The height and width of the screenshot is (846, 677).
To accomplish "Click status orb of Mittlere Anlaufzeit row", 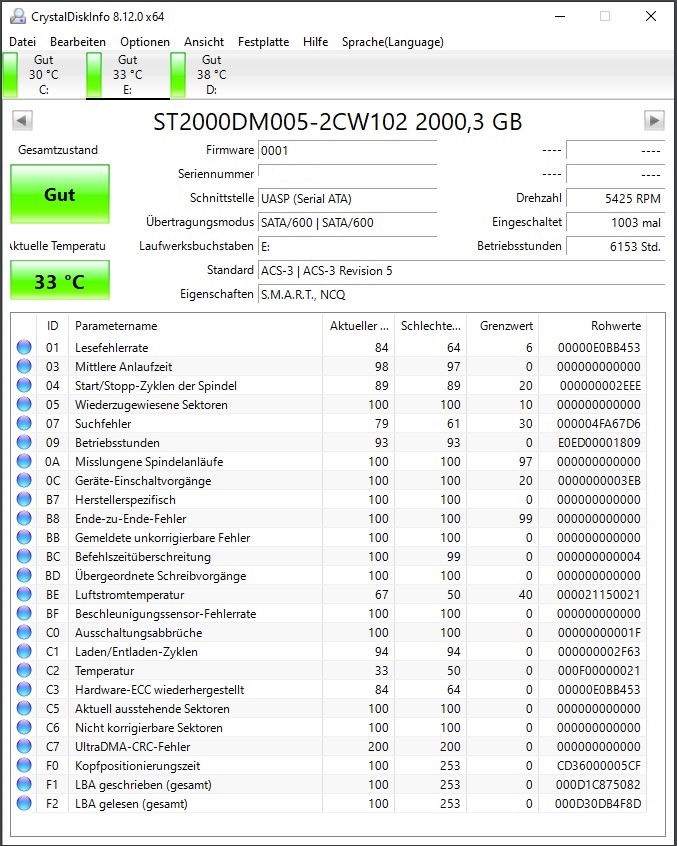I will [24, 366].
